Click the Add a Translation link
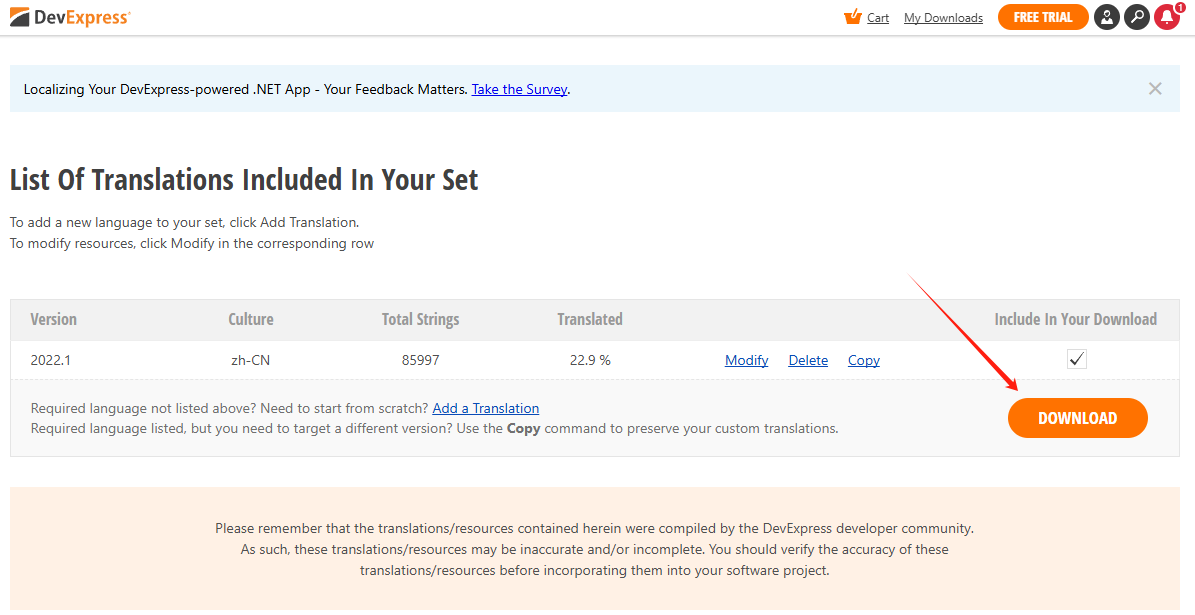The image size is (1195, 615). pyautogui.click(x=485, y=408)
